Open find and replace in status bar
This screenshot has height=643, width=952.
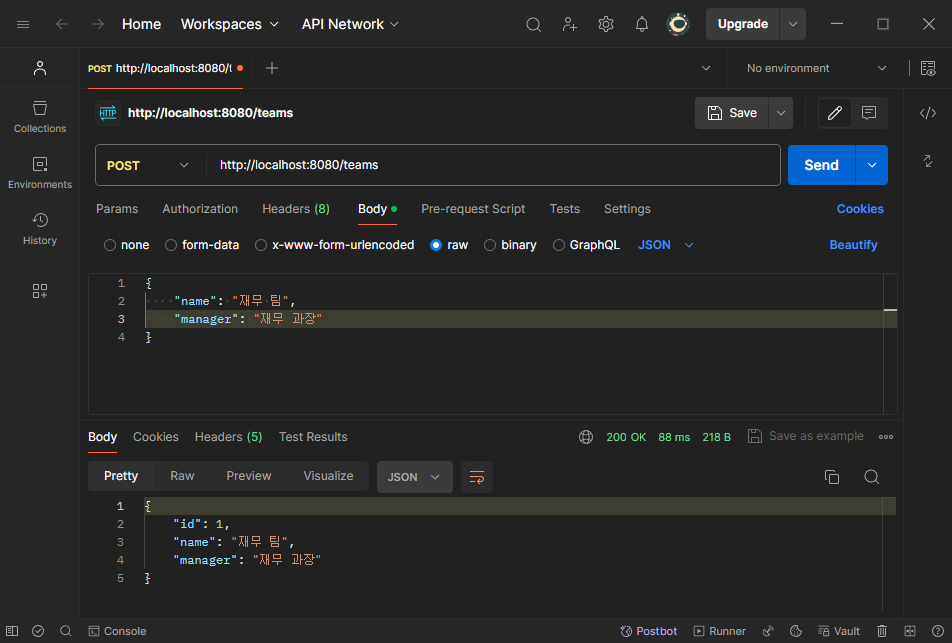point(66,631)
